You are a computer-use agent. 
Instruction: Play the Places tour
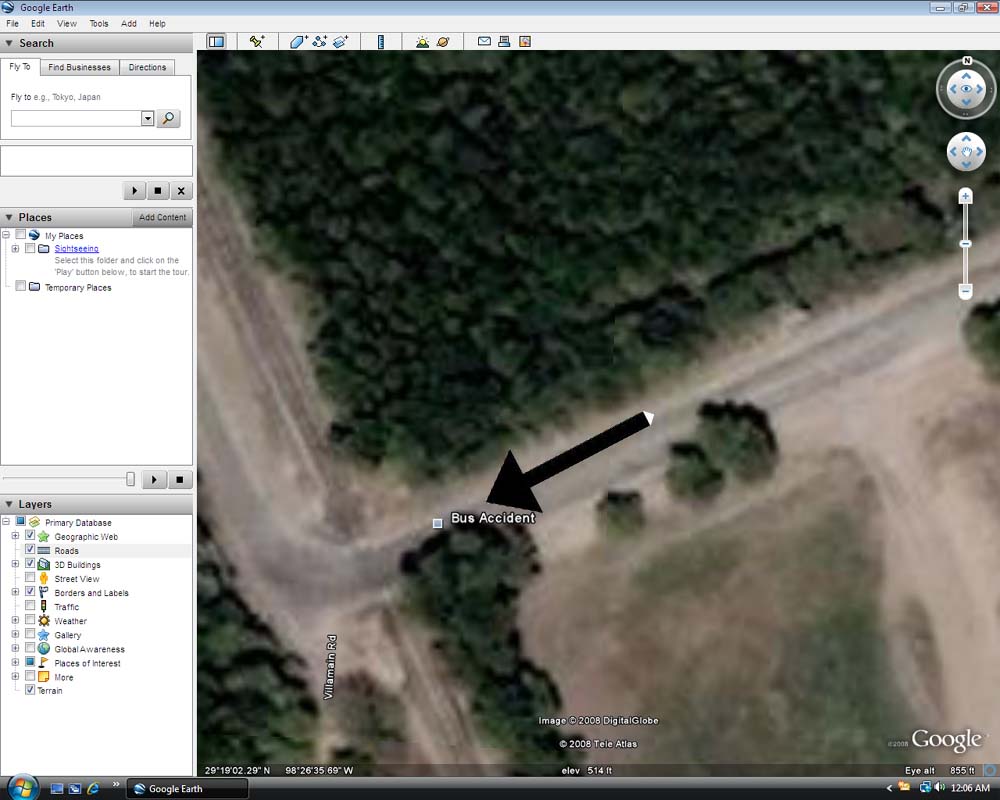(154, 479)
